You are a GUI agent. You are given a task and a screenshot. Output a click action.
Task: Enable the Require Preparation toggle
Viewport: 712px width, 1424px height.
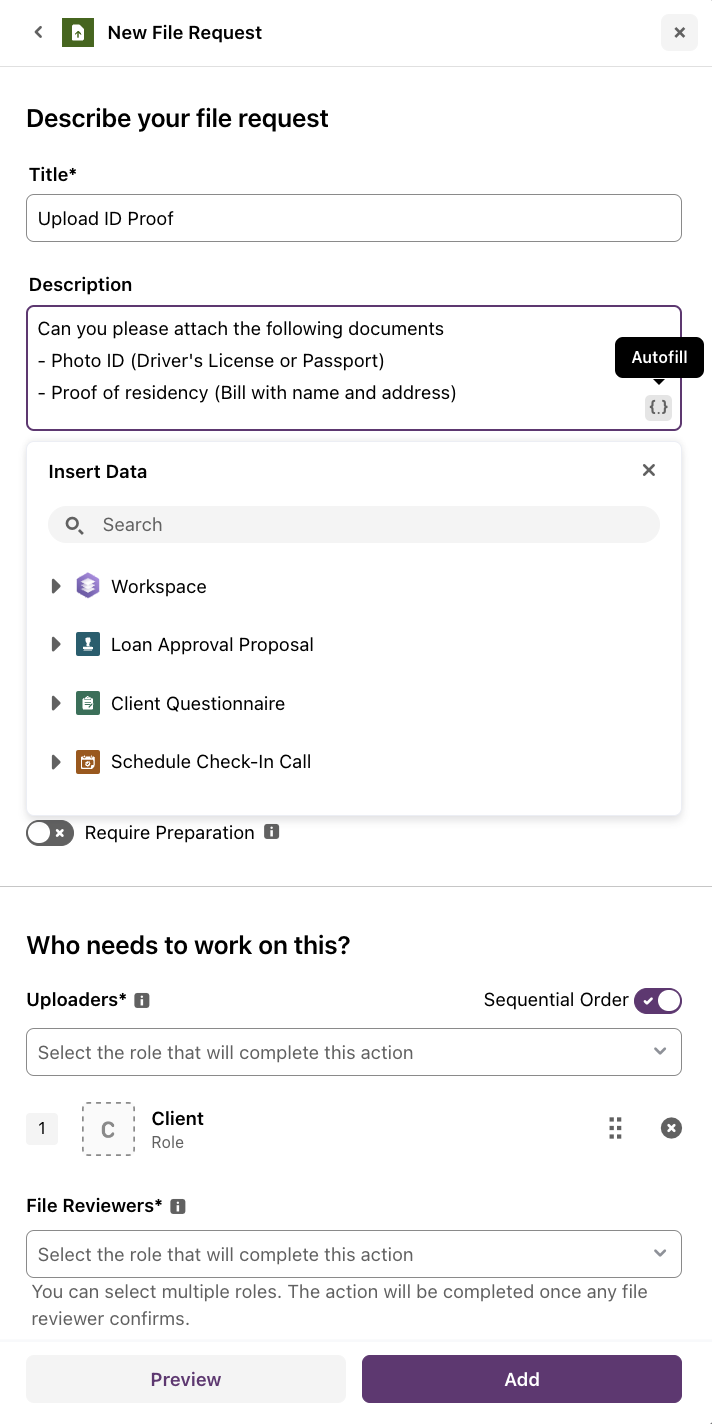click(x=50, y=833)
